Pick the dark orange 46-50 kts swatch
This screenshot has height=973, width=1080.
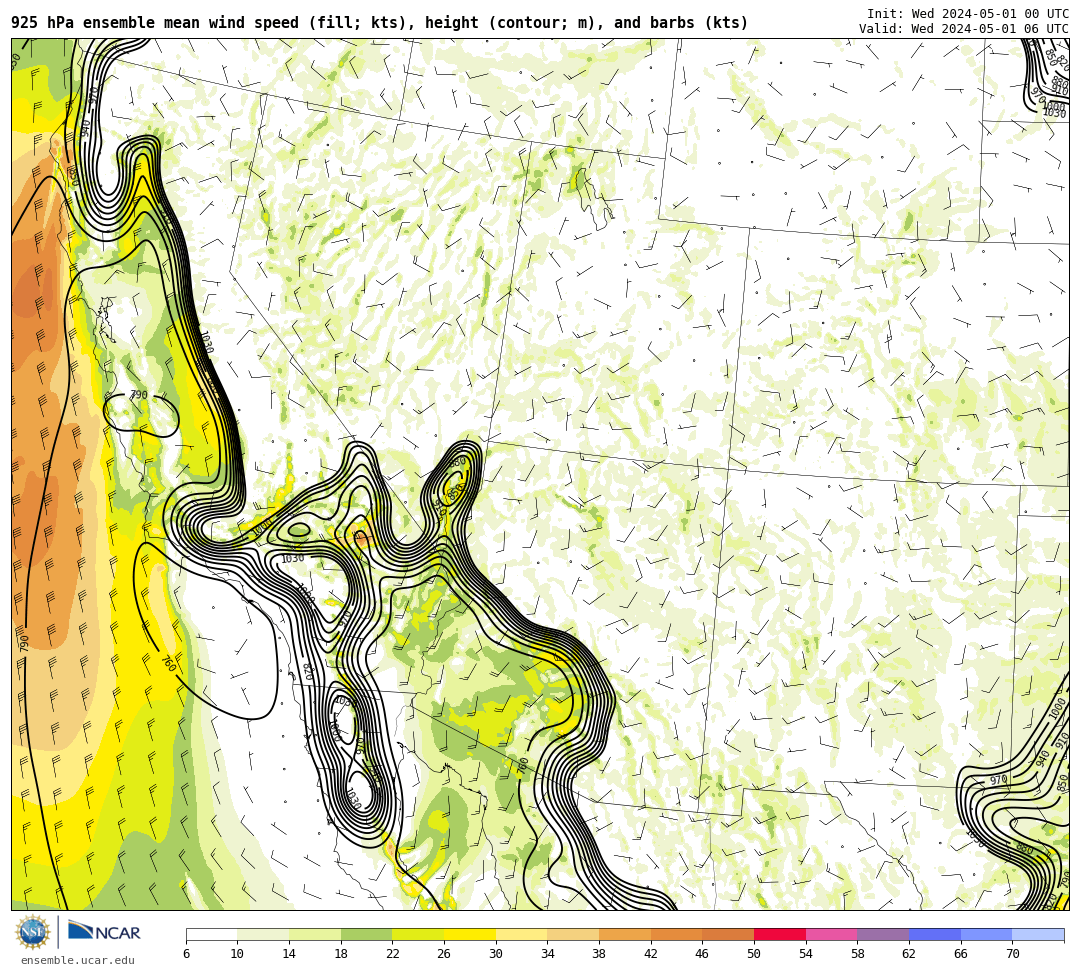click(x=728, y=934)
